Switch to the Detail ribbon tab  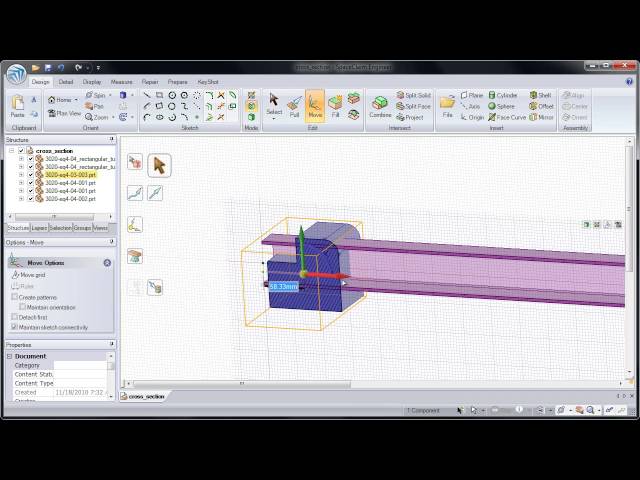point(66,82)
